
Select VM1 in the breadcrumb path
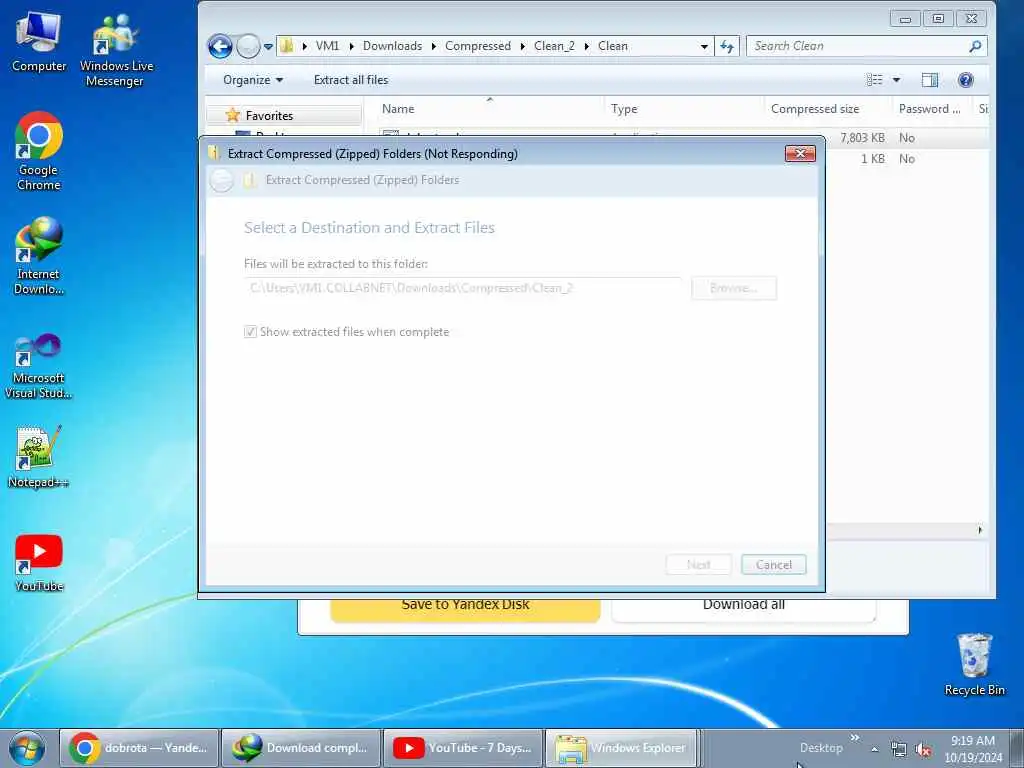click(x=327, y=46)
